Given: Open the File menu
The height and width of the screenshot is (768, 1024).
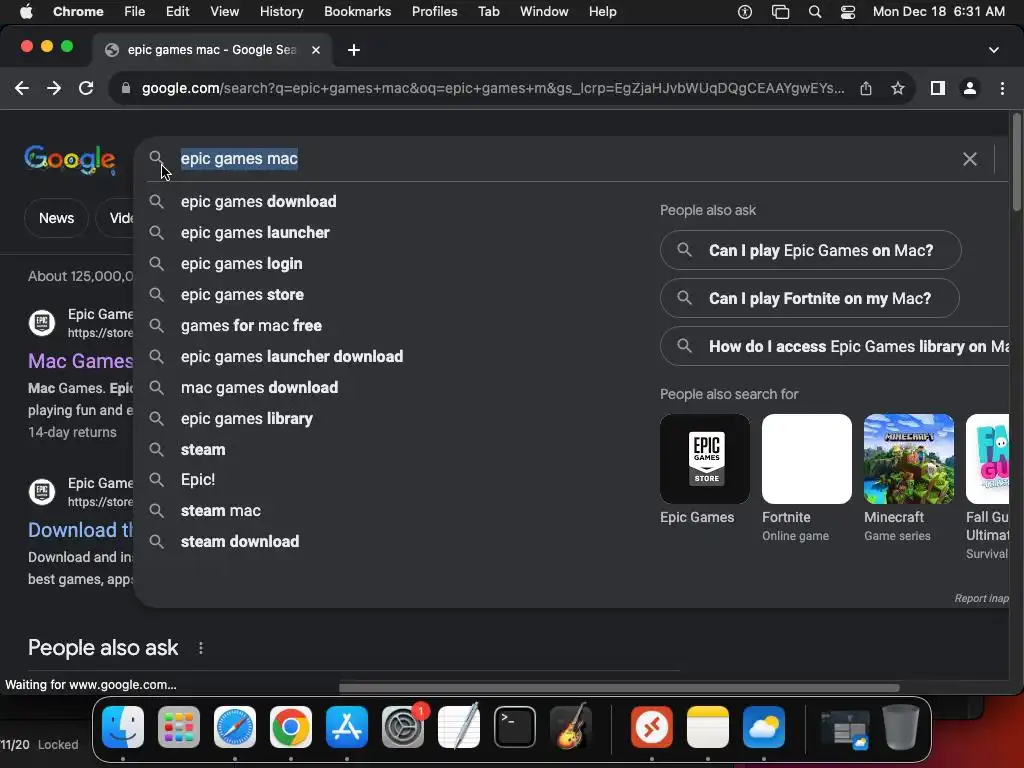Looking at the screenshot, I should [135, 12].
